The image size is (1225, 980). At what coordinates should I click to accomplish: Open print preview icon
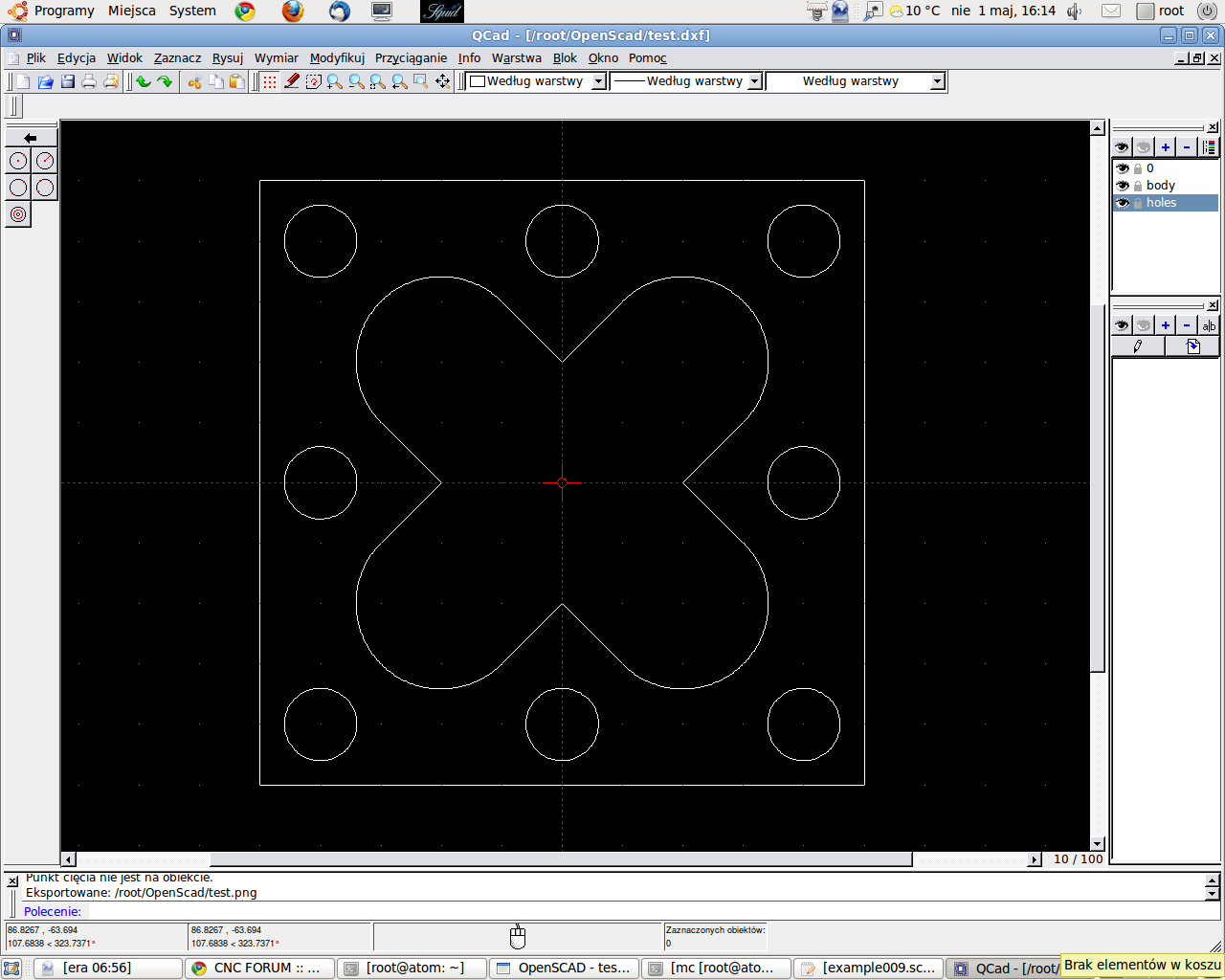pyautogui.click(x=111, y=81)
